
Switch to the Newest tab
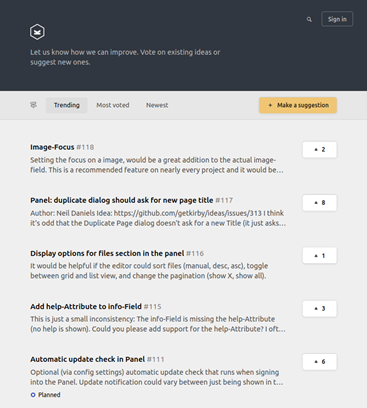pyautogui.click(x=157, y=105)
